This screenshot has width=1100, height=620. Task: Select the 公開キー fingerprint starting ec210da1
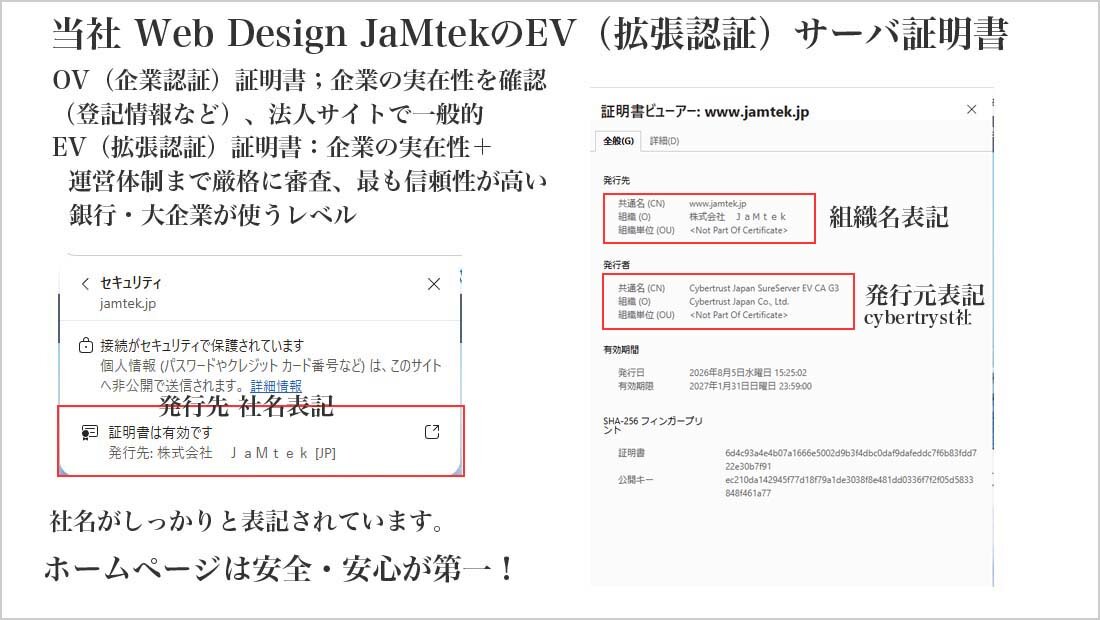pos(849,486)
